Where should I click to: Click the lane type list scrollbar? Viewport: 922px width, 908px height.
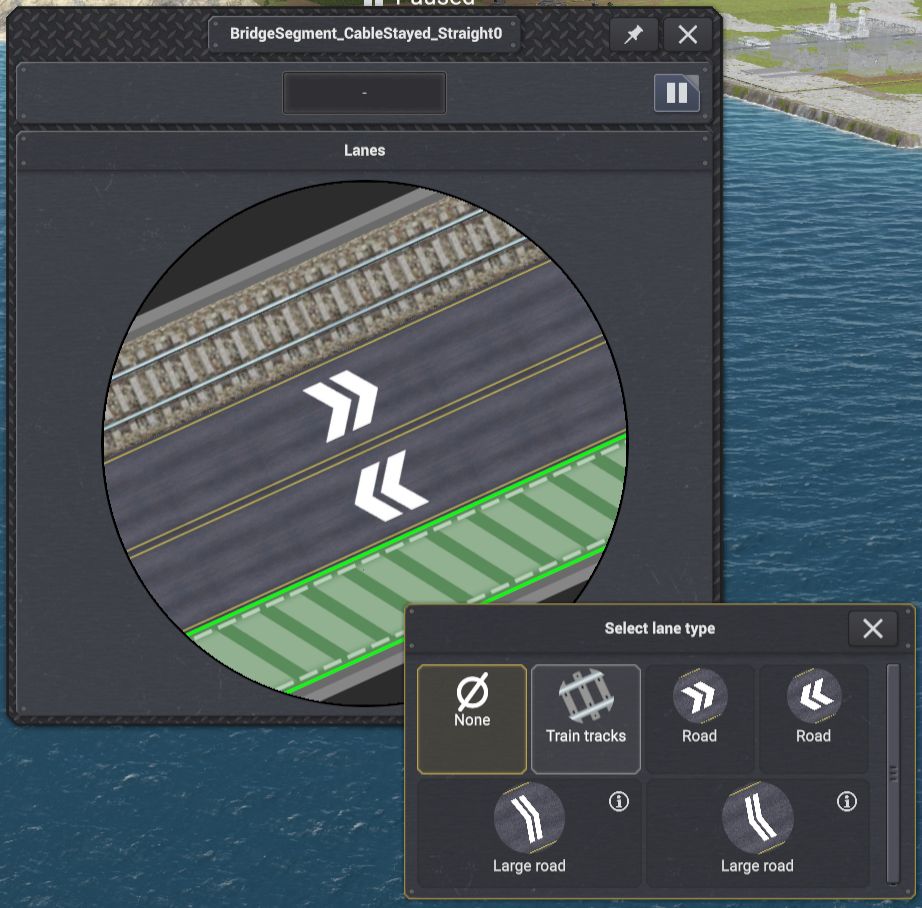[893, 772]
